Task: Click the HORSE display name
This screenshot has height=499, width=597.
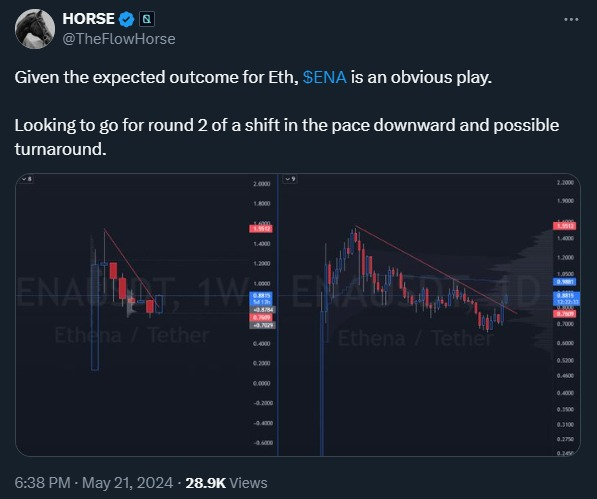Action: tap(88, 19)
